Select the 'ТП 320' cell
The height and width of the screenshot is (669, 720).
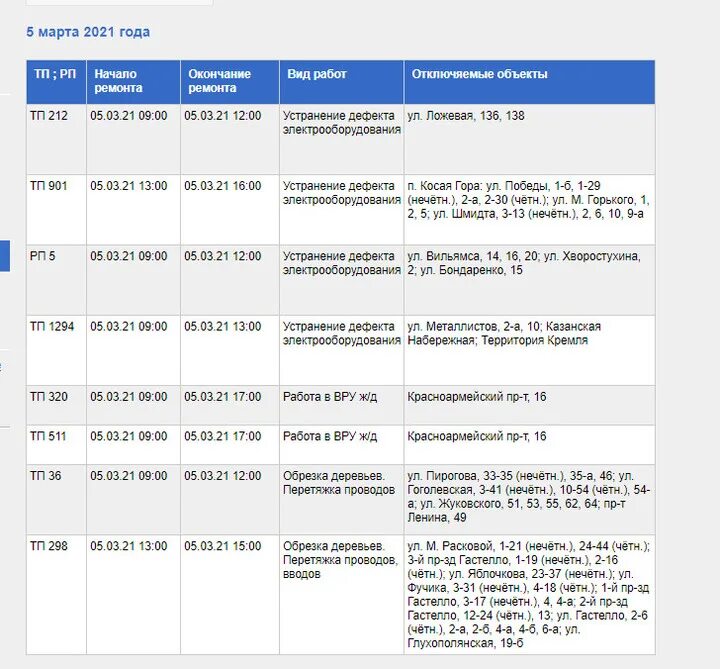(56, 405)
